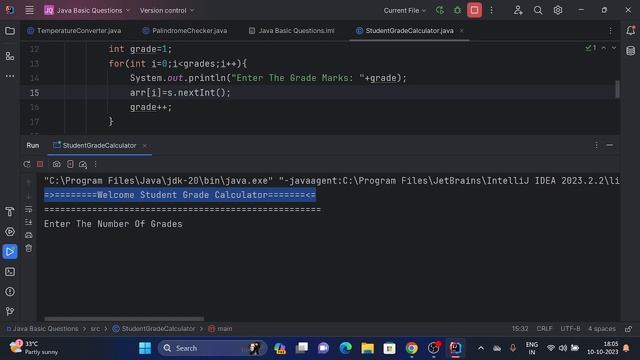Screen dimensions: 640x360
Task: Select StudentGradeCalculator run tab
Action: point(99,145)
